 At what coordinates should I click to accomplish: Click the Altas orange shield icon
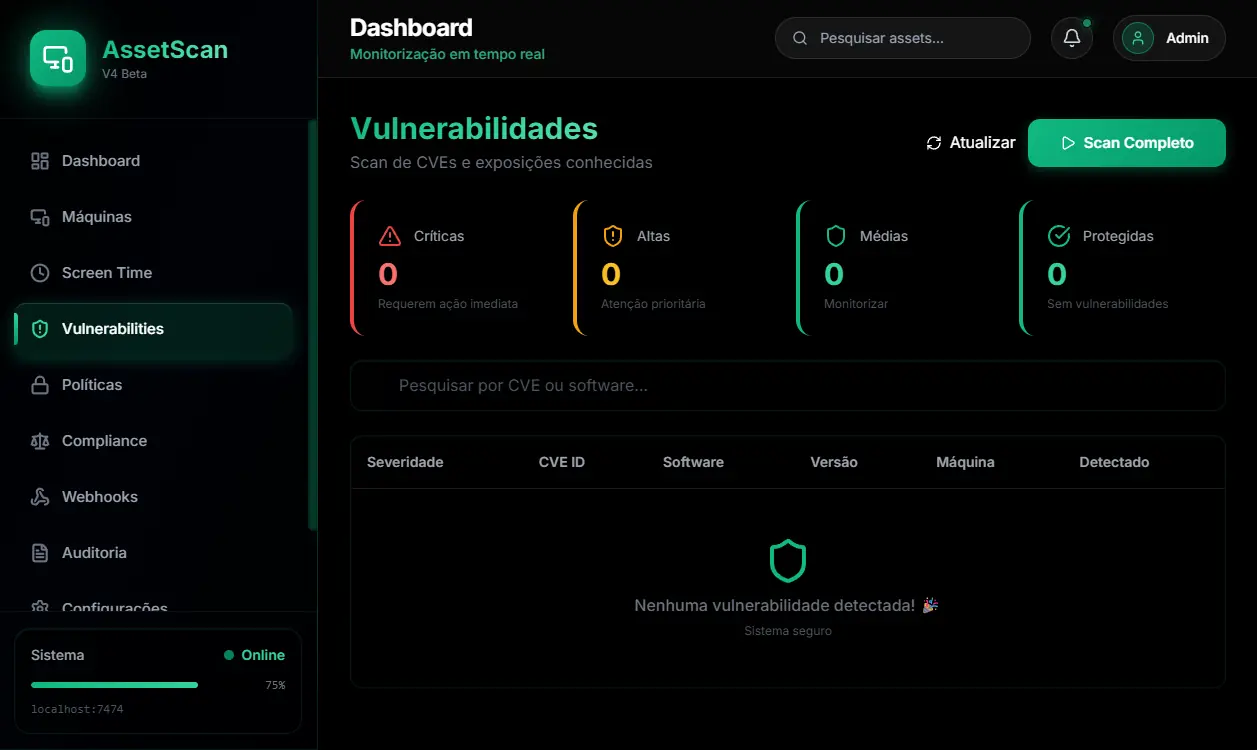pyautogui.click(x=613, y=236)
